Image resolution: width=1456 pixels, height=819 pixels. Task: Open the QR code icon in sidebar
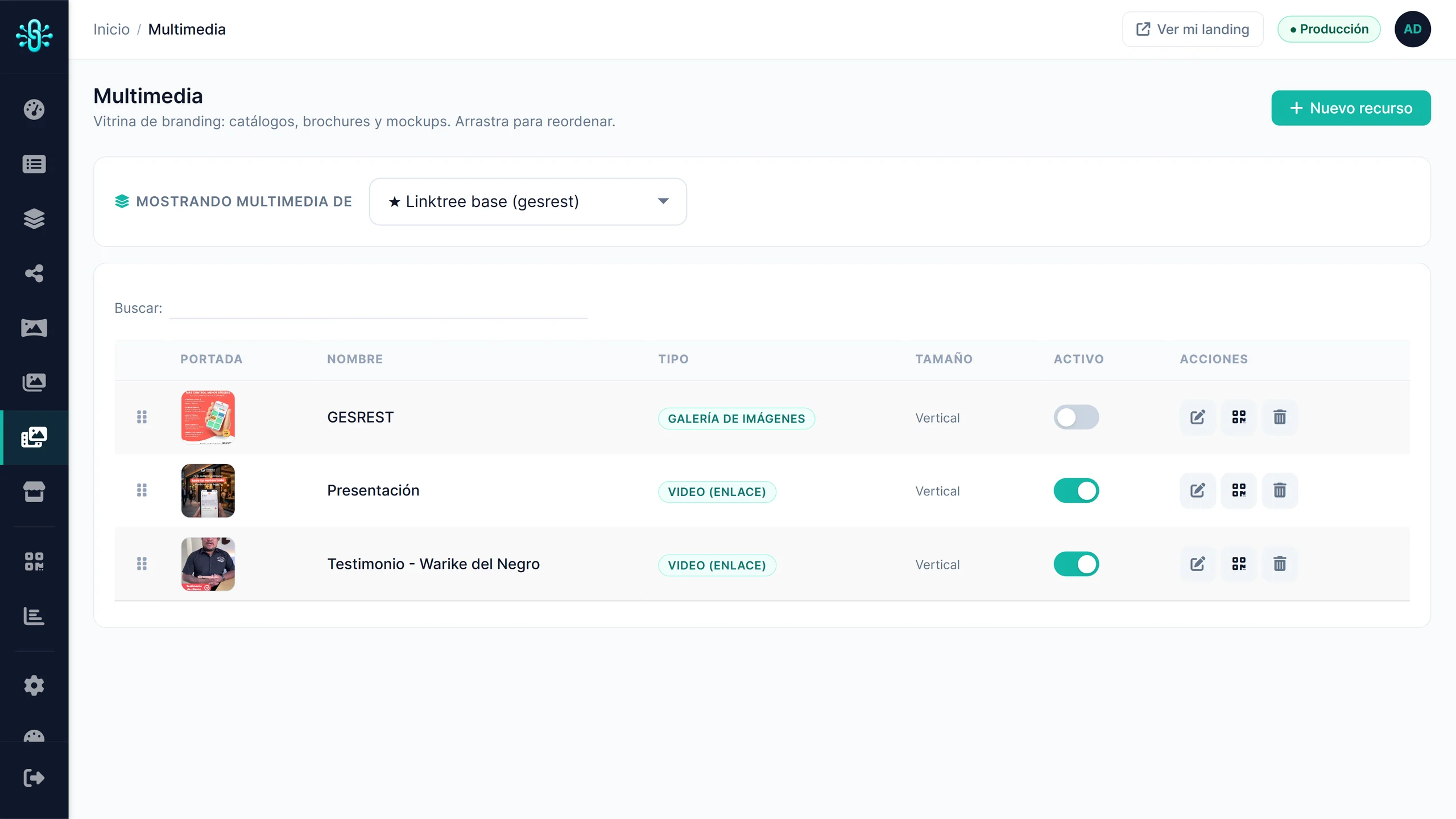34,561
